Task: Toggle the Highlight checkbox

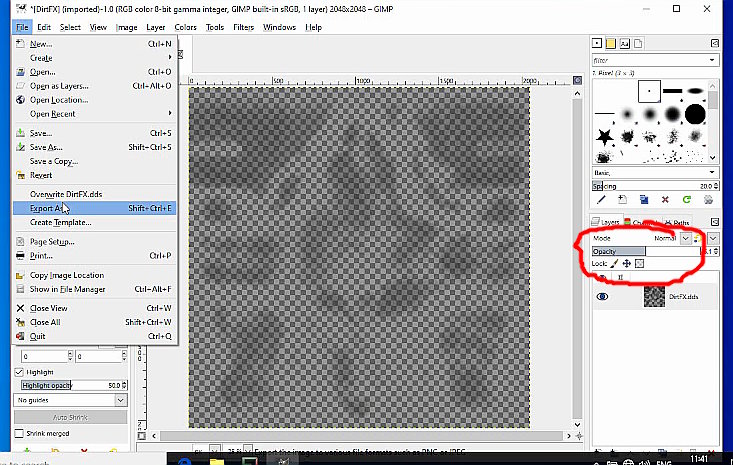Action: point(19,372)
